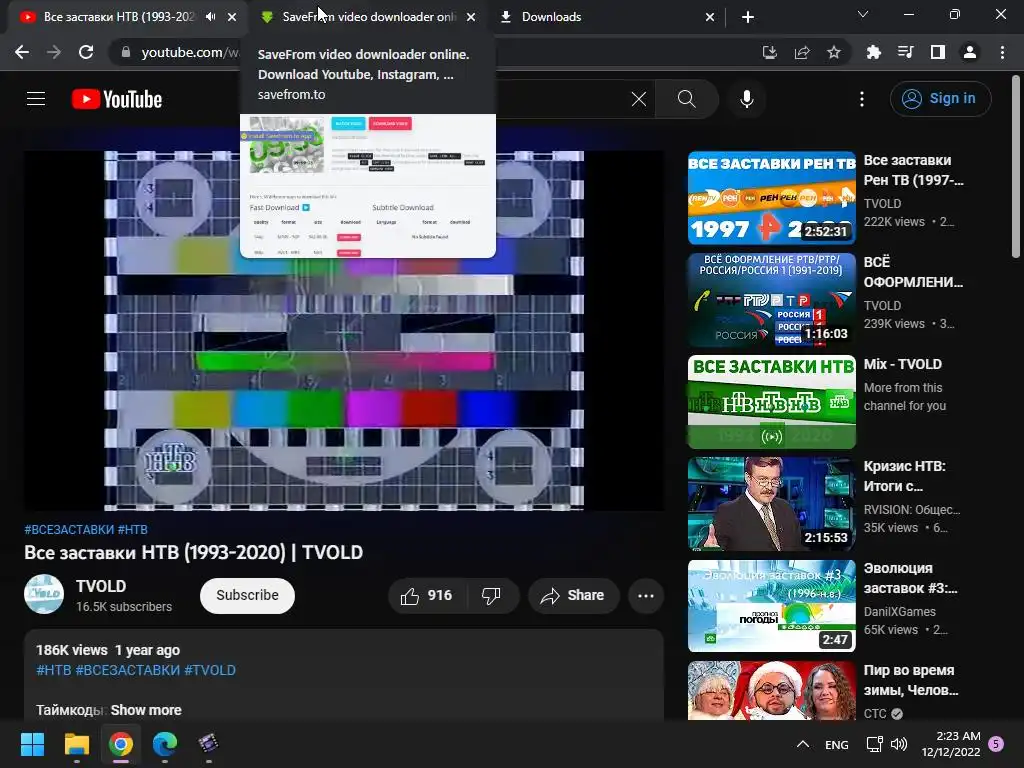This screenshot has height=768, width=1024.
Task: Open the volume tray icon
Action: pos(899,744)
